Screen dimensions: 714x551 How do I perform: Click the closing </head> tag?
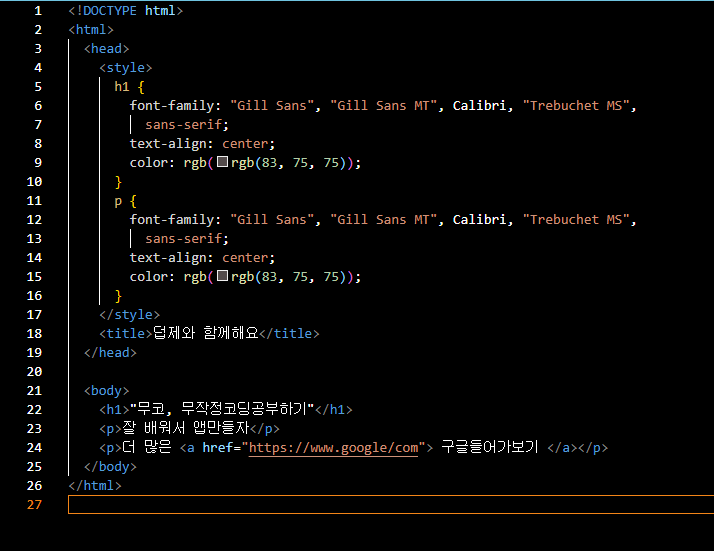(x=110, y=353)
